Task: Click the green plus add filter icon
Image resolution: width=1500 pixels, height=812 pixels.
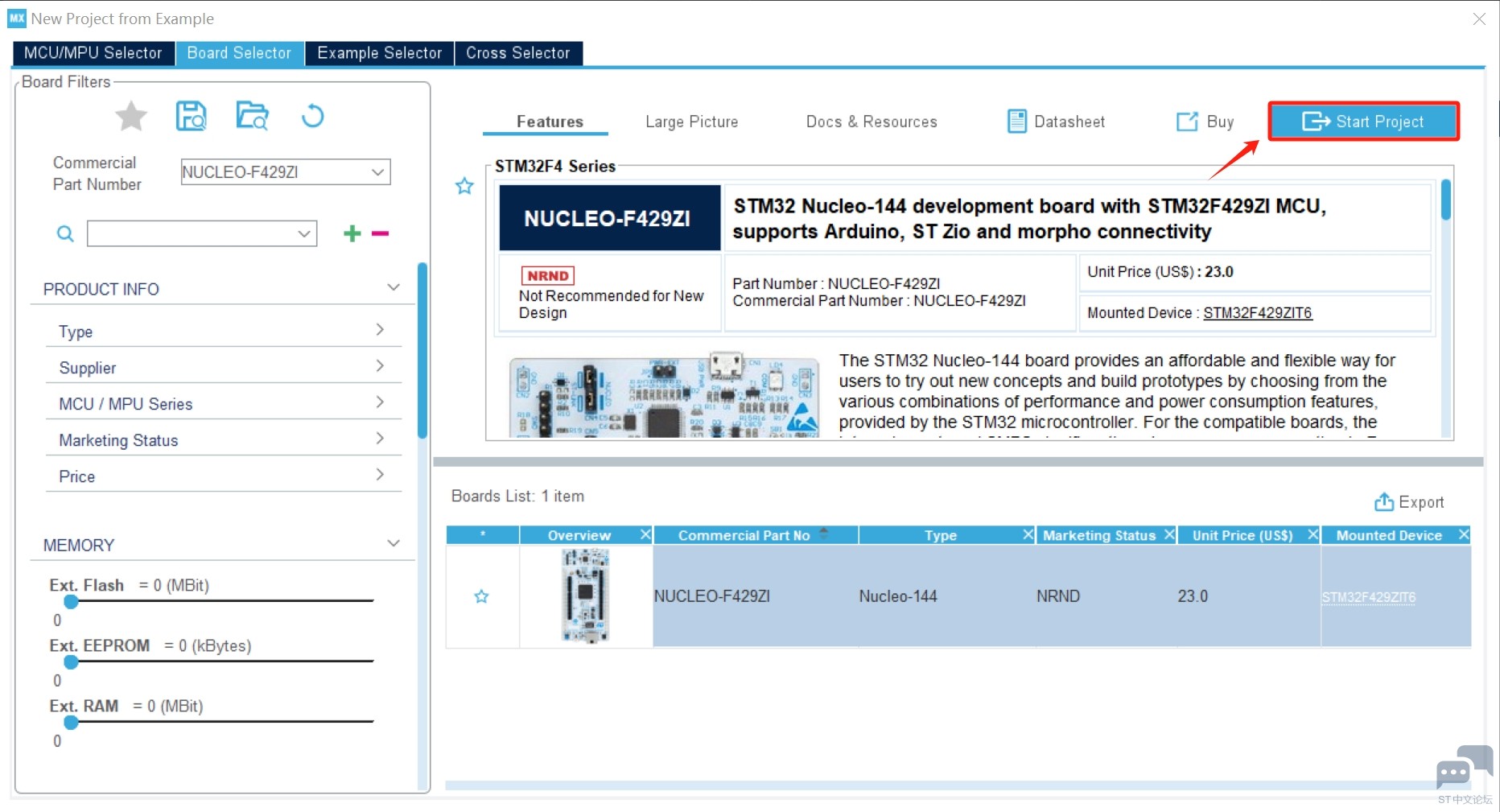Action: pos(352,233)
